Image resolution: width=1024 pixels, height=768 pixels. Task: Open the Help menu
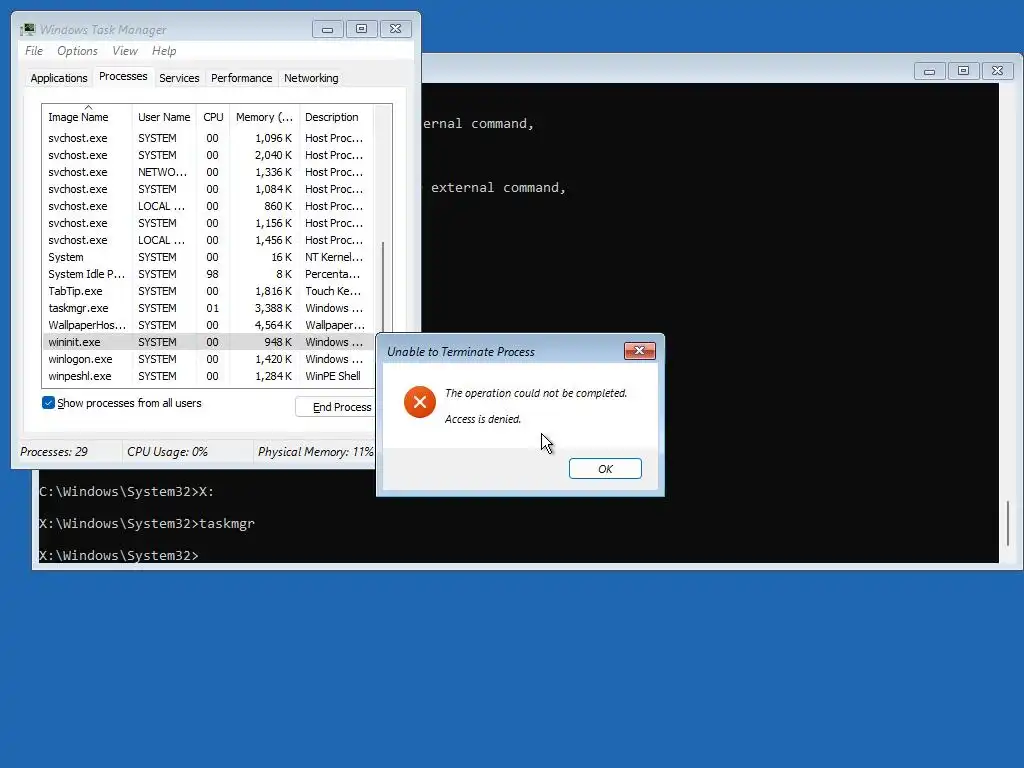pyautogui.click(x=164, y=51)
